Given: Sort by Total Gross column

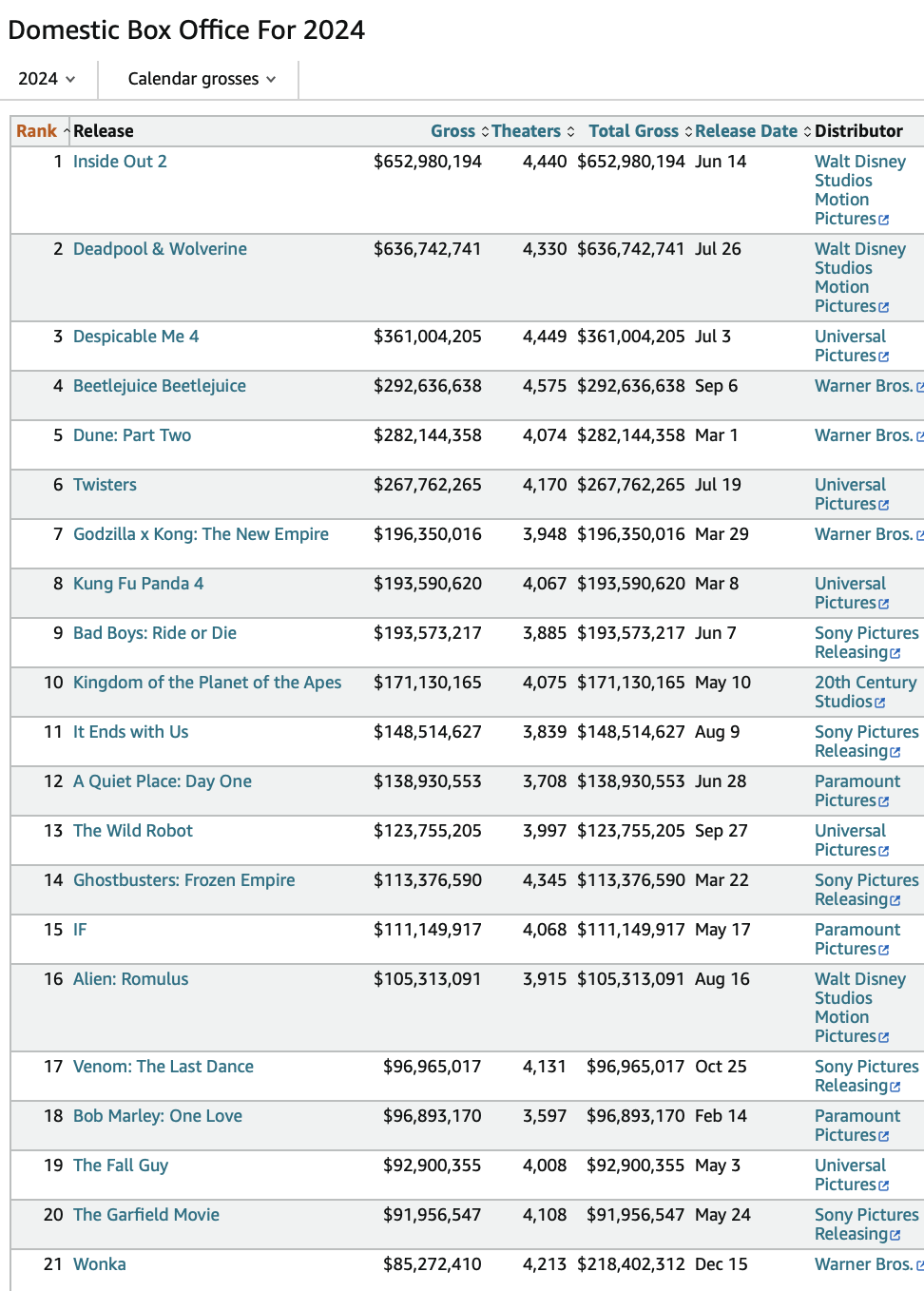Looking at the screenshot, I should pos(633,131).
